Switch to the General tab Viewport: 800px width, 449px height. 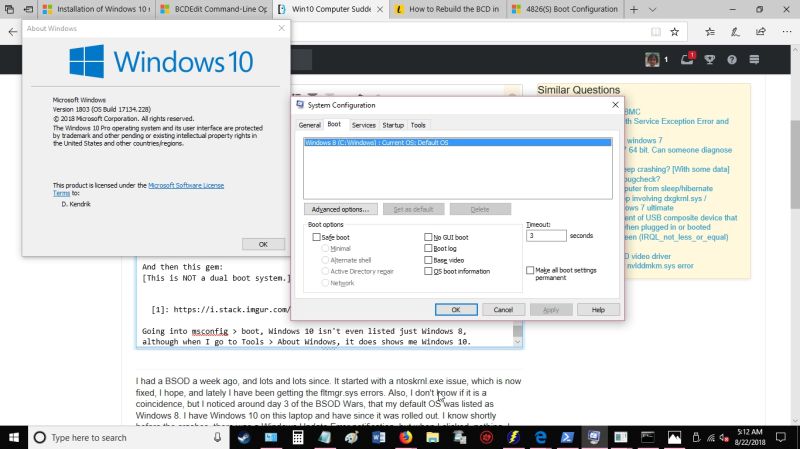pos(310,125)
